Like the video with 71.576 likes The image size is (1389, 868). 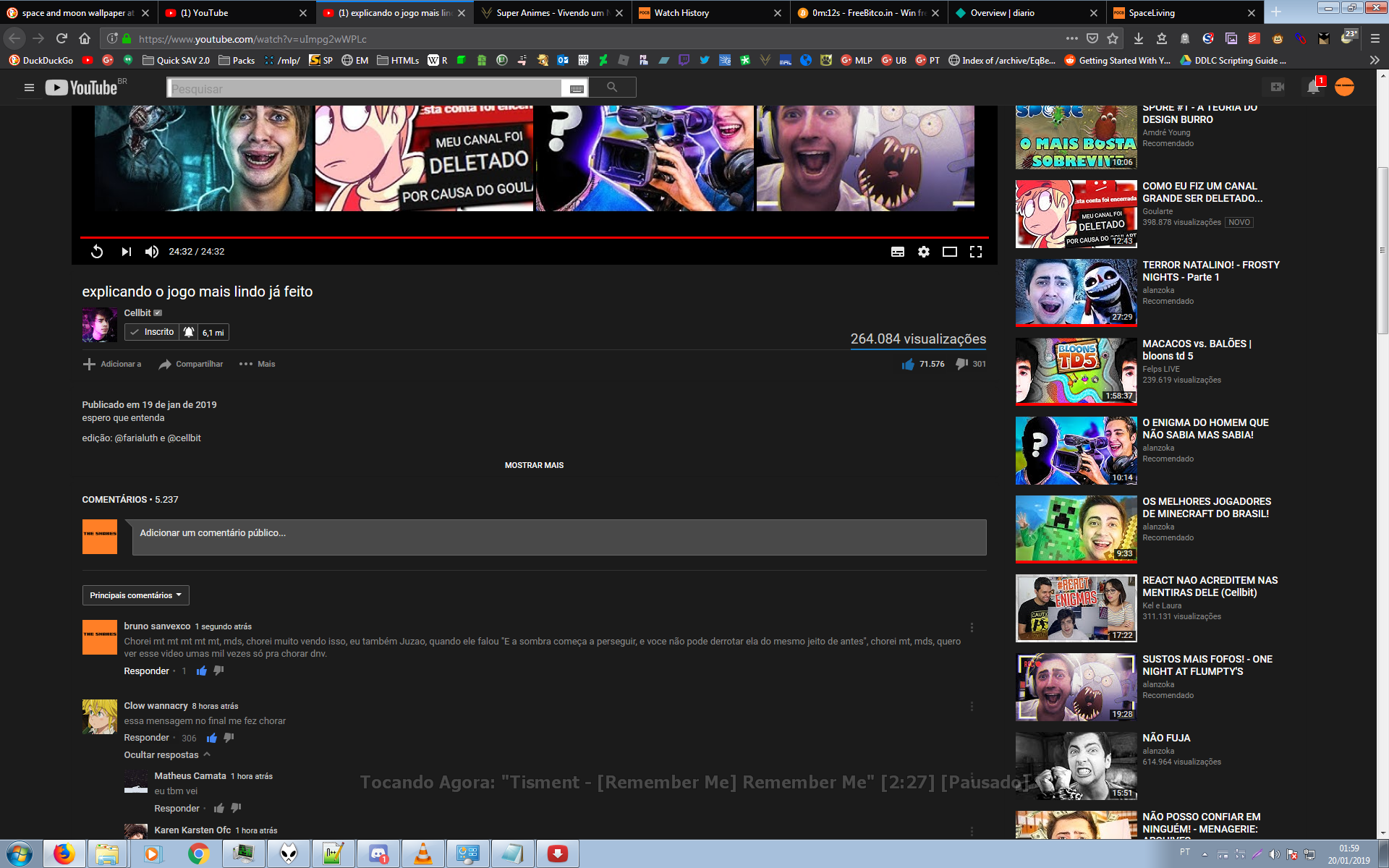click(x=908, y=364)
